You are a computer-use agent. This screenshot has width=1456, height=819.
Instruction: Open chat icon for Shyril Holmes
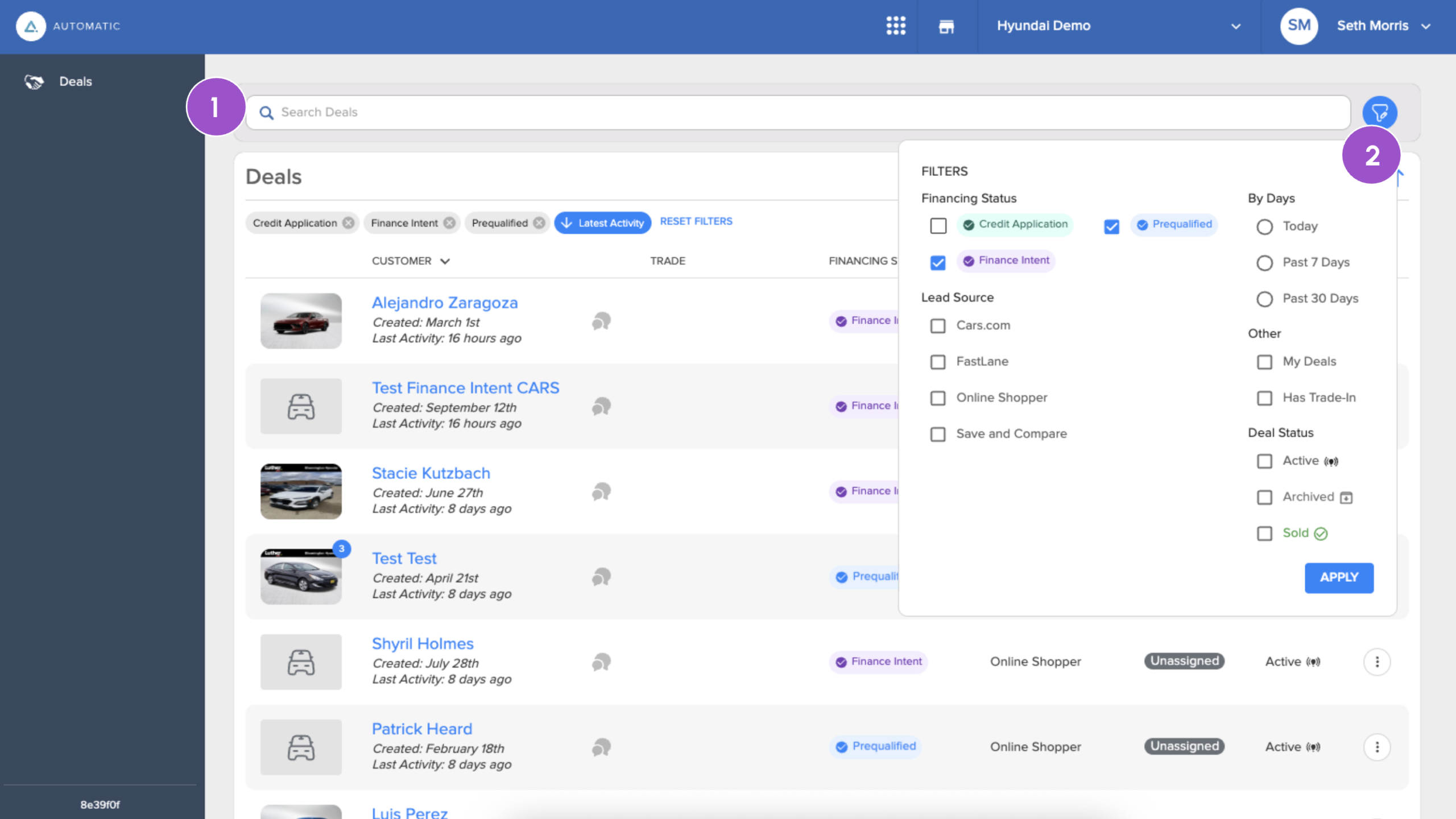(601, 663)
